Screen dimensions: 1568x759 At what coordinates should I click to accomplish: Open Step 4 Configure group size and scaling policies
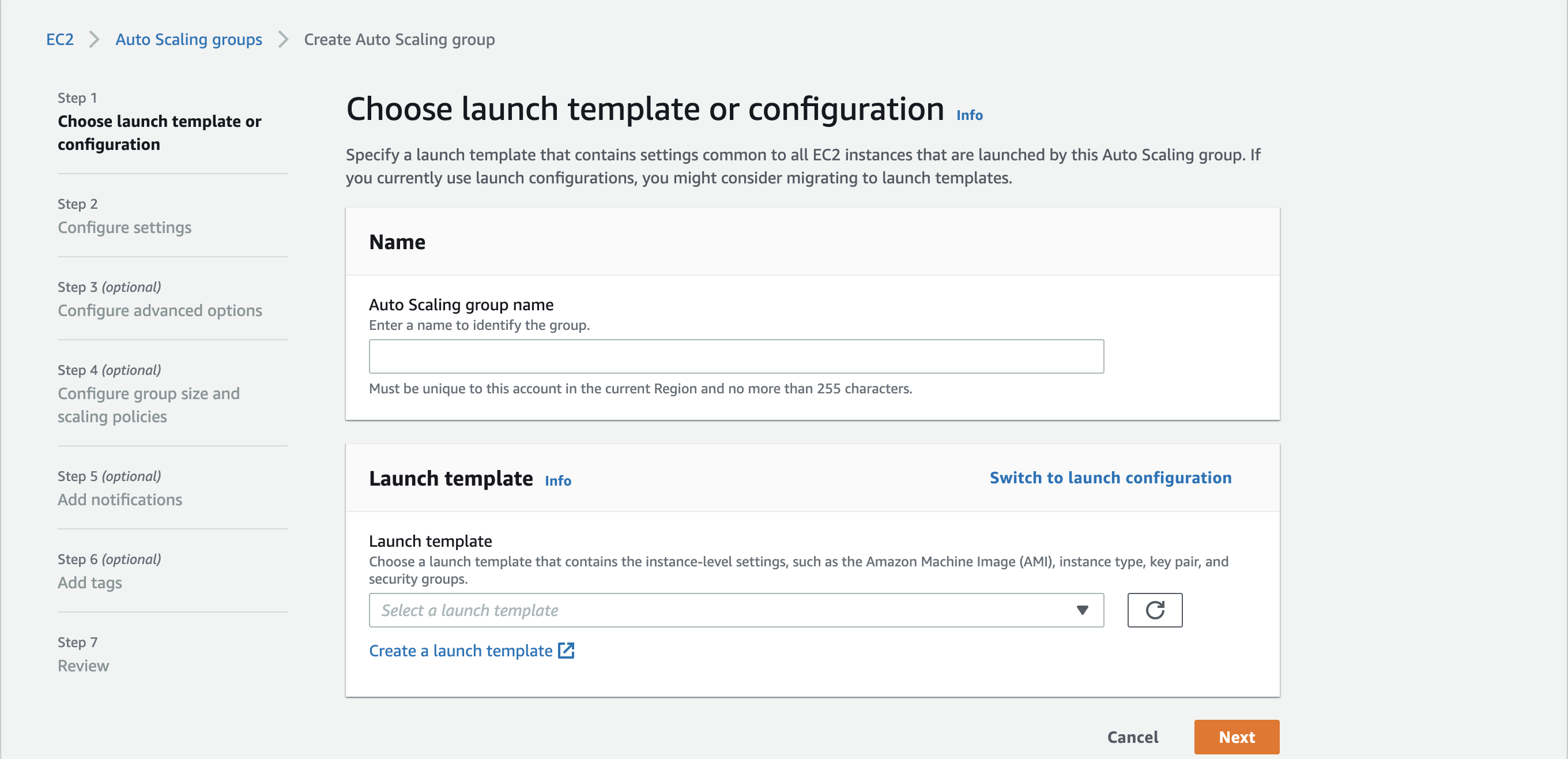tap(149, 404)
